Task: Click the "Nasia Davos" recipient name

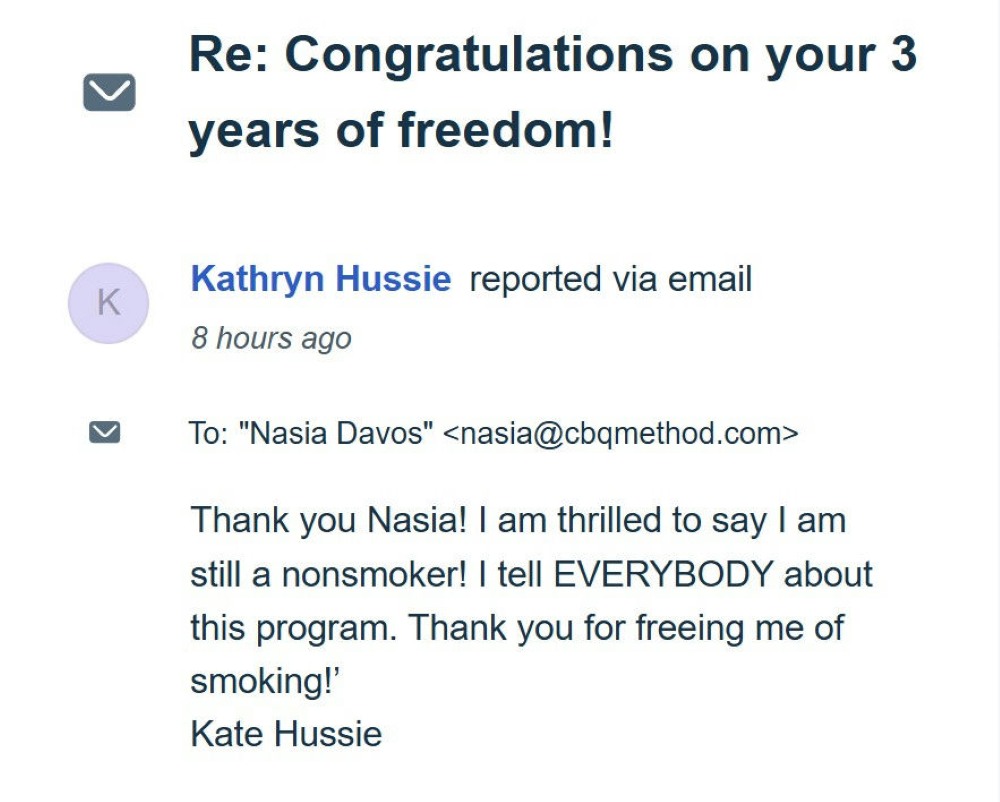Action: pyautogui.click(x=340, y=434)
